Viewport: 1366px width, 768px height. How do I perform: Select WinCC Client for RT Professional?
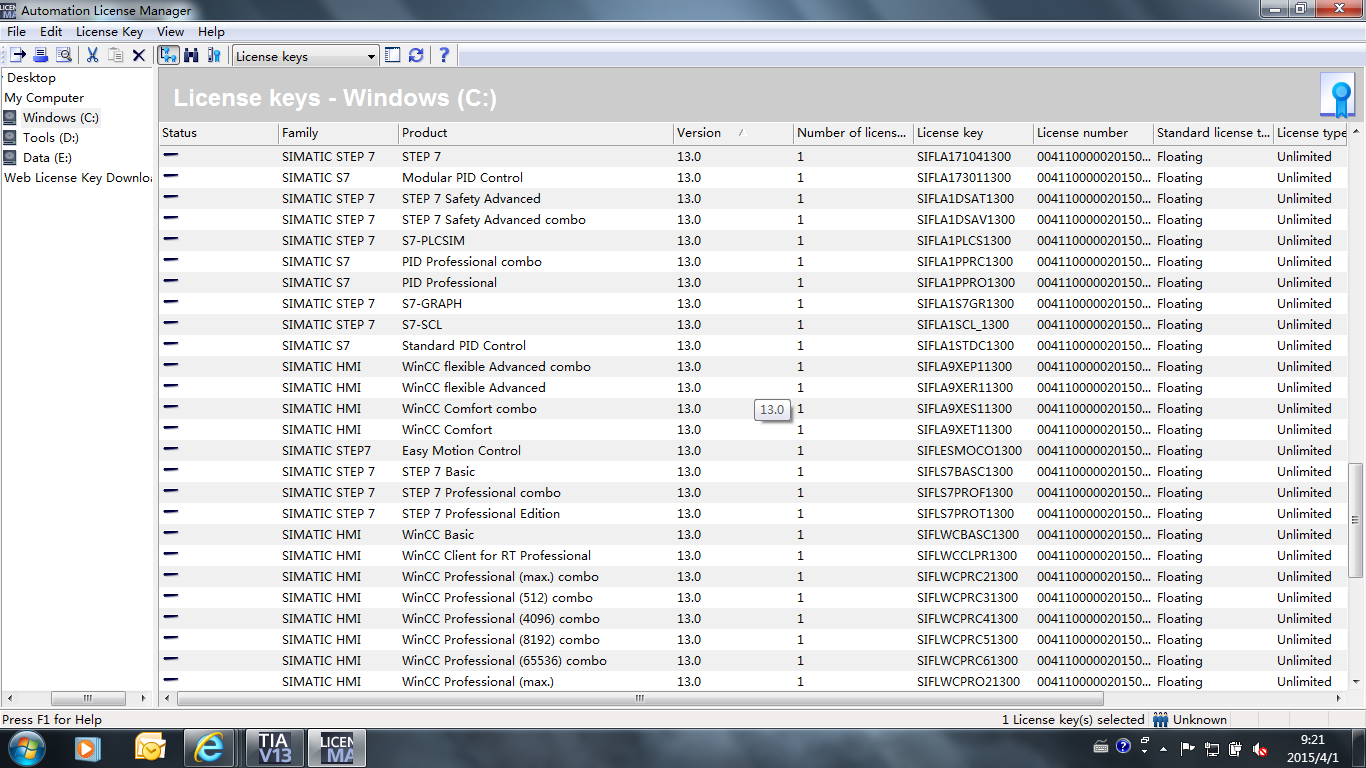pyautogui.click(x=496, y=556)
